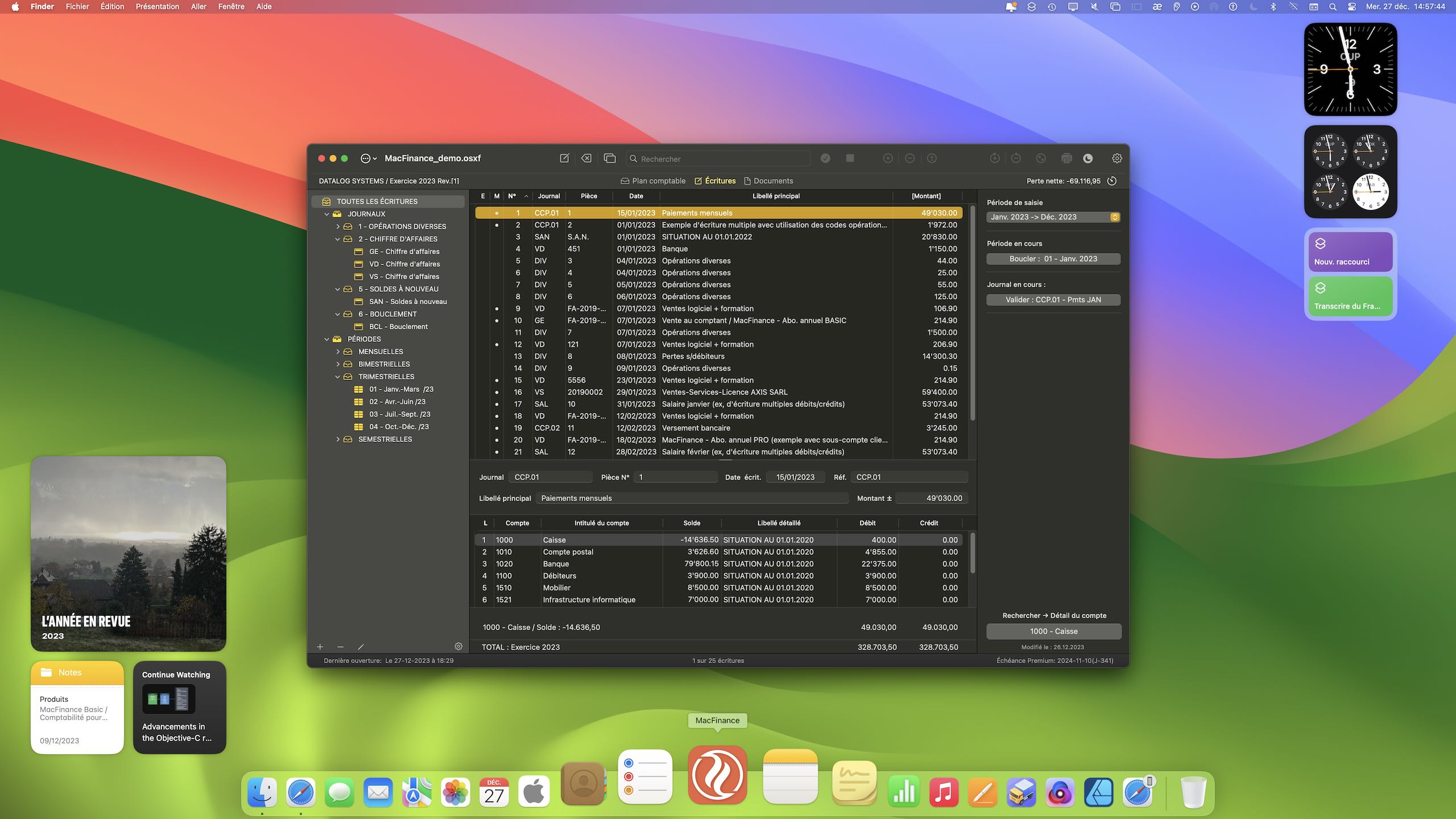Select account line 1020 Banque
The height and width of the screenshot is (819, 1456).
[719, 564]
